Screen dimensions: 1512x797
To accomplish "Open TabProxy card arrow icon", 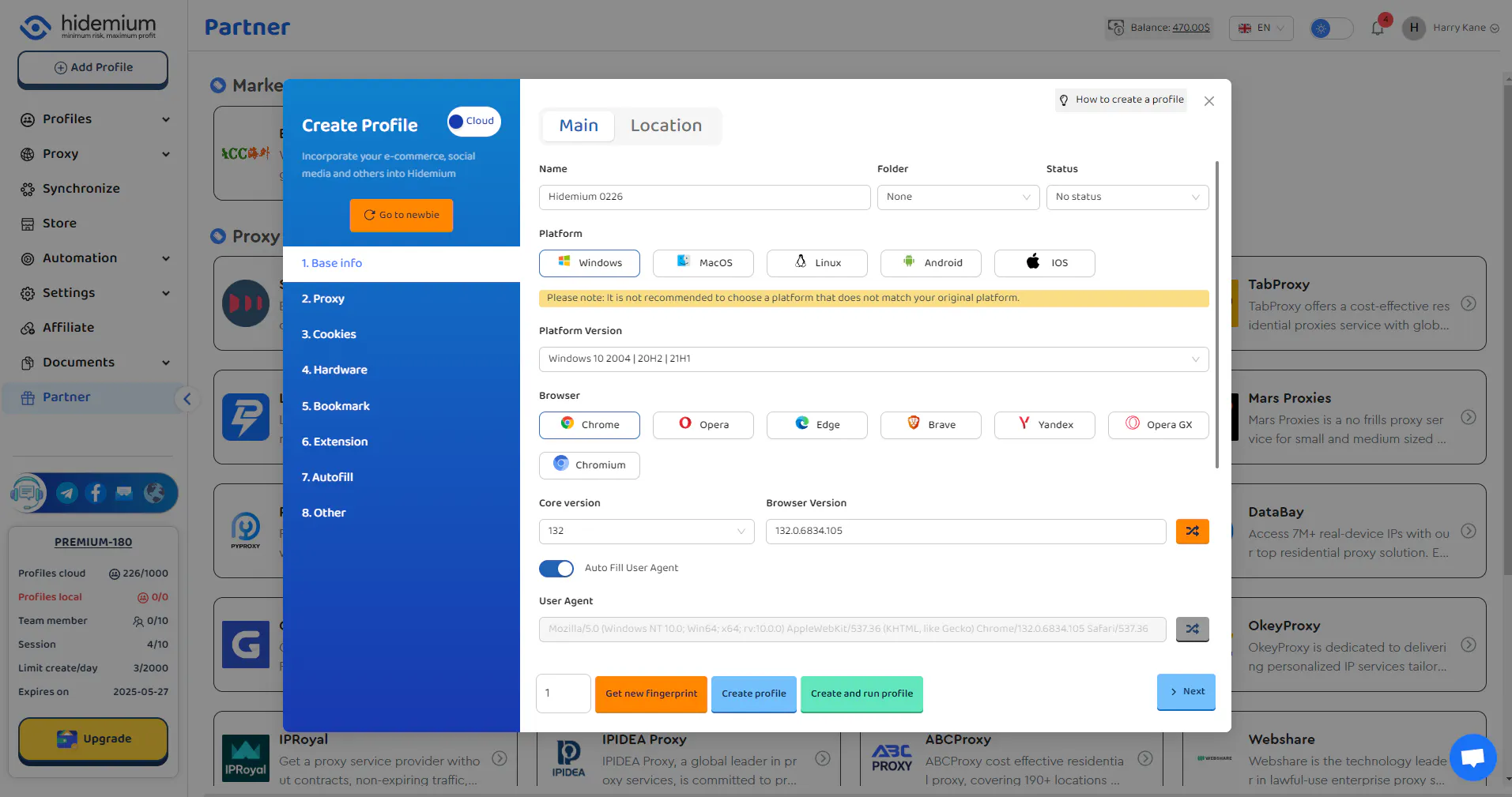I will (x=1469, y=303).
